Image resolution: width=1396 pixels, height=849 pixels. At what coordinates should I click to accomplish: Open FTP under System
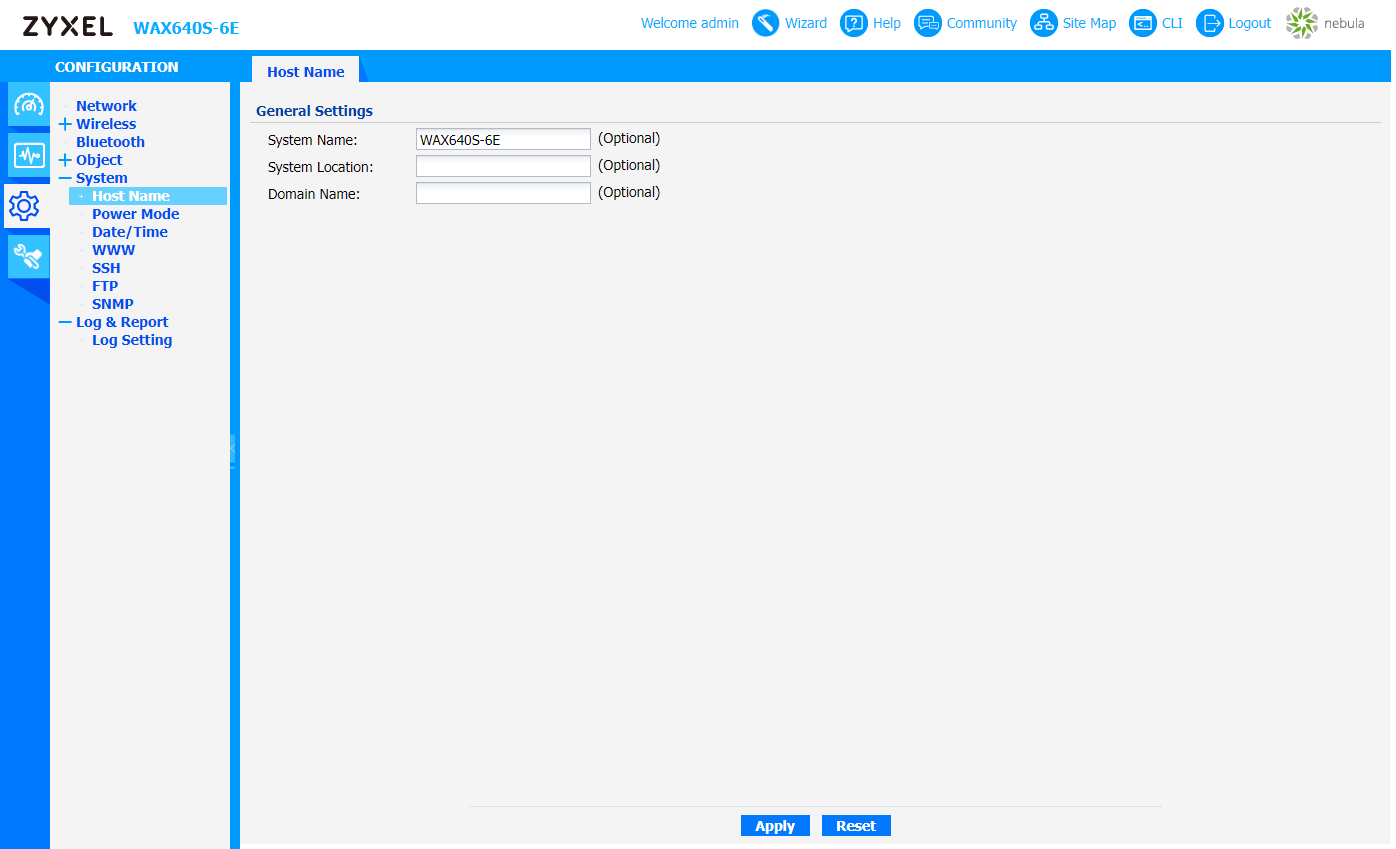[x=105, y=286]
